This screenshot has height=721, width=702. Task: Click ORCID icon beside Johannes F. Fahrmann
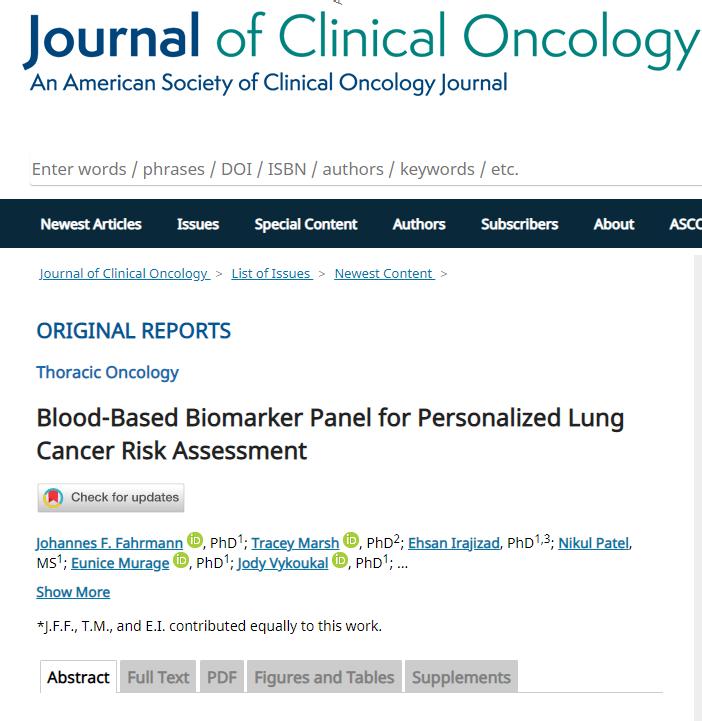click(194, 541)
